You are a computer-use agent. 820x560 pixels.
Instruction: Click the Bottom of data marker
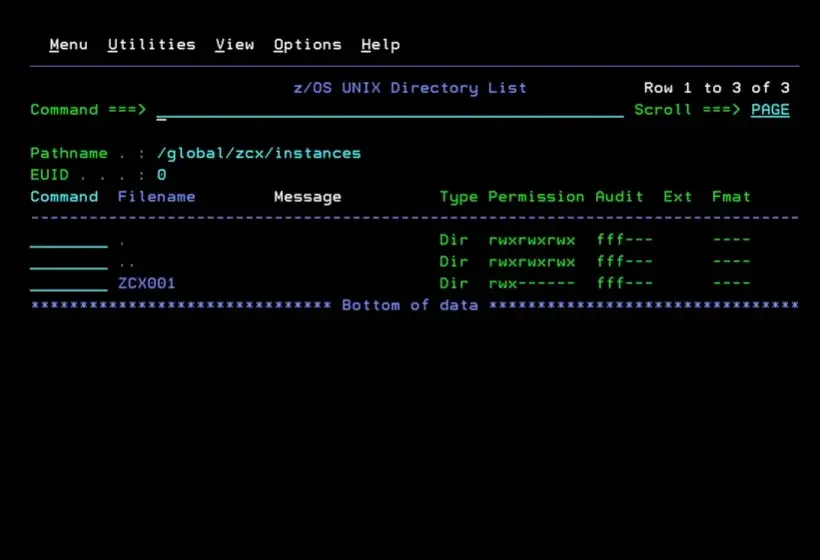[x=409, y=305]
